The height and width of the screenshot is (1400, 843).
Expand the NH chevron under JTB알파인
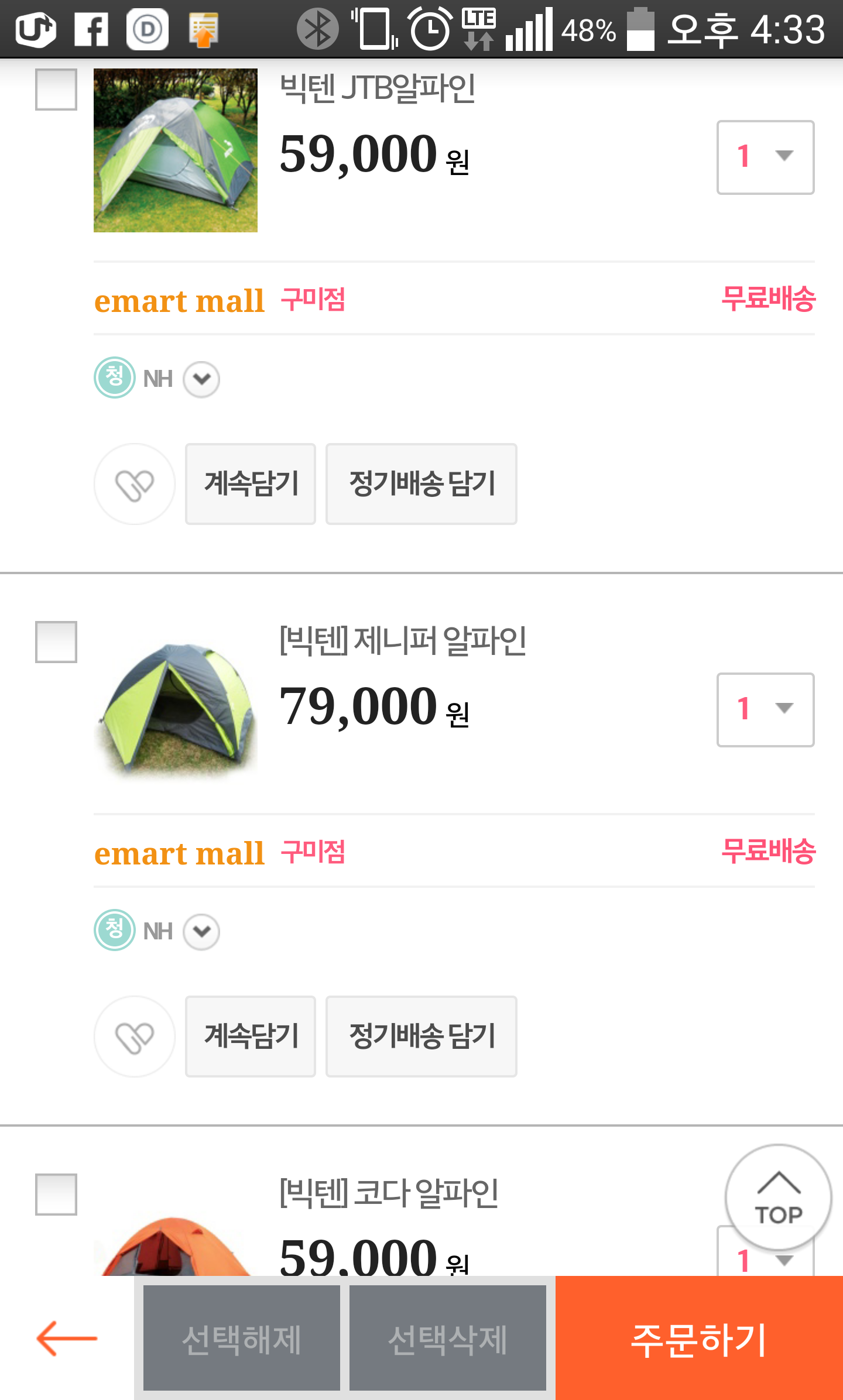pyautogui.click(x=201, y=379)
